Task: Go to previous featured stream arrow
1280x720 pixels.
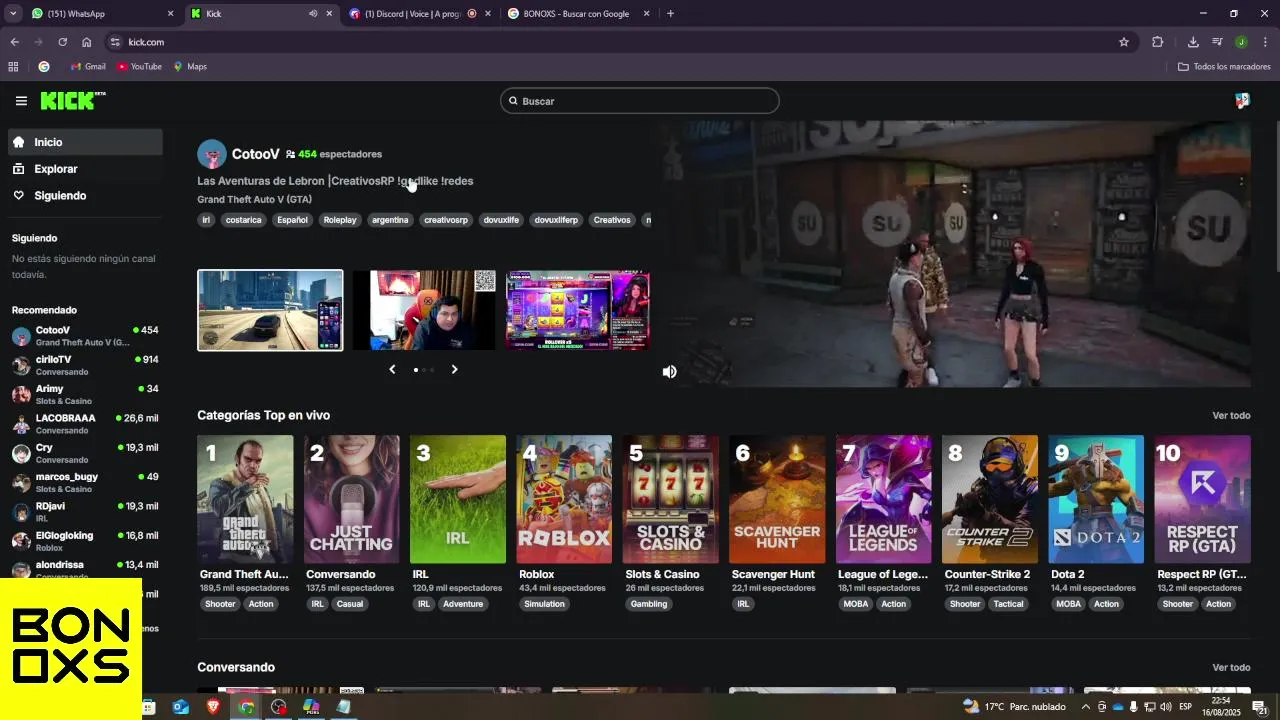Action: coord(392,370)
